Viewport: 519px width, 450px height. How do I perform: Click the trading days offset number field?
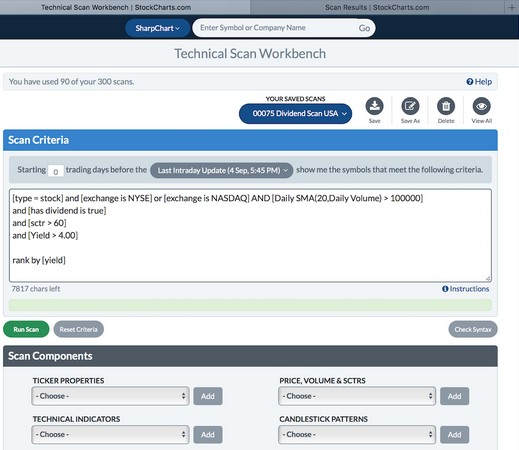click(x=56, y=171)
